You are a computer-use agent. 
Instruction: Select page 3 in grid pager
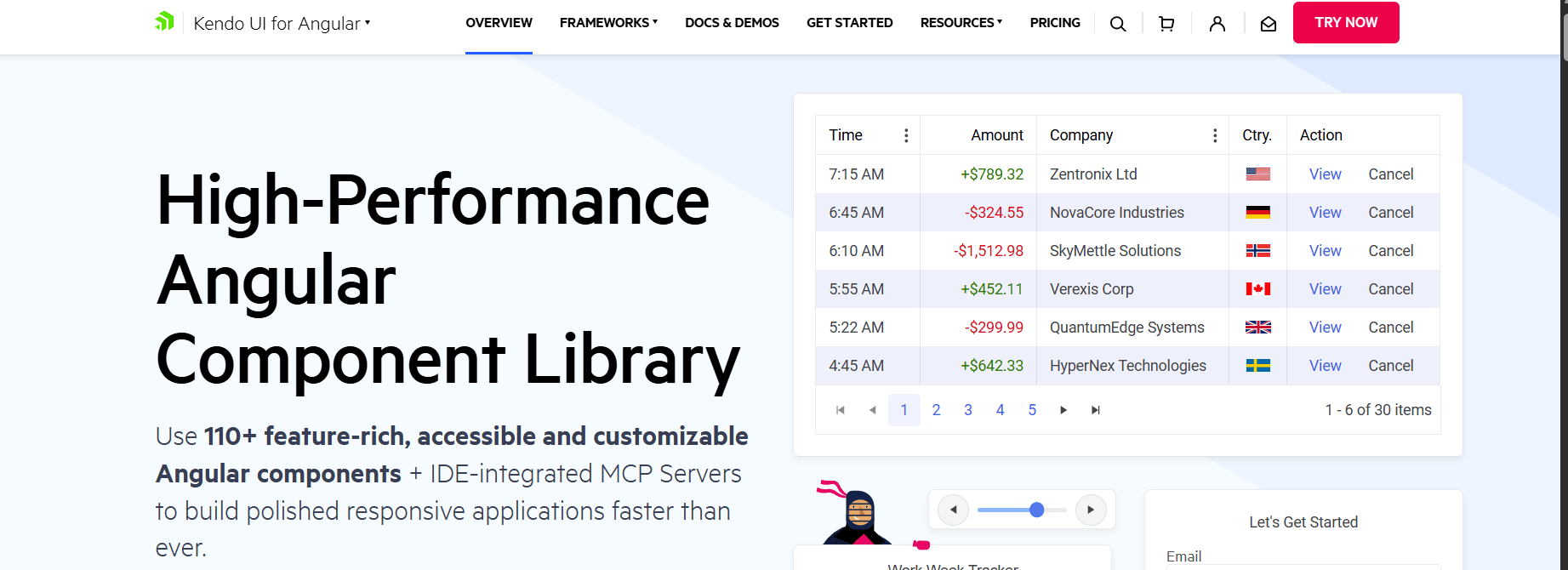click(x=968, y=410)
